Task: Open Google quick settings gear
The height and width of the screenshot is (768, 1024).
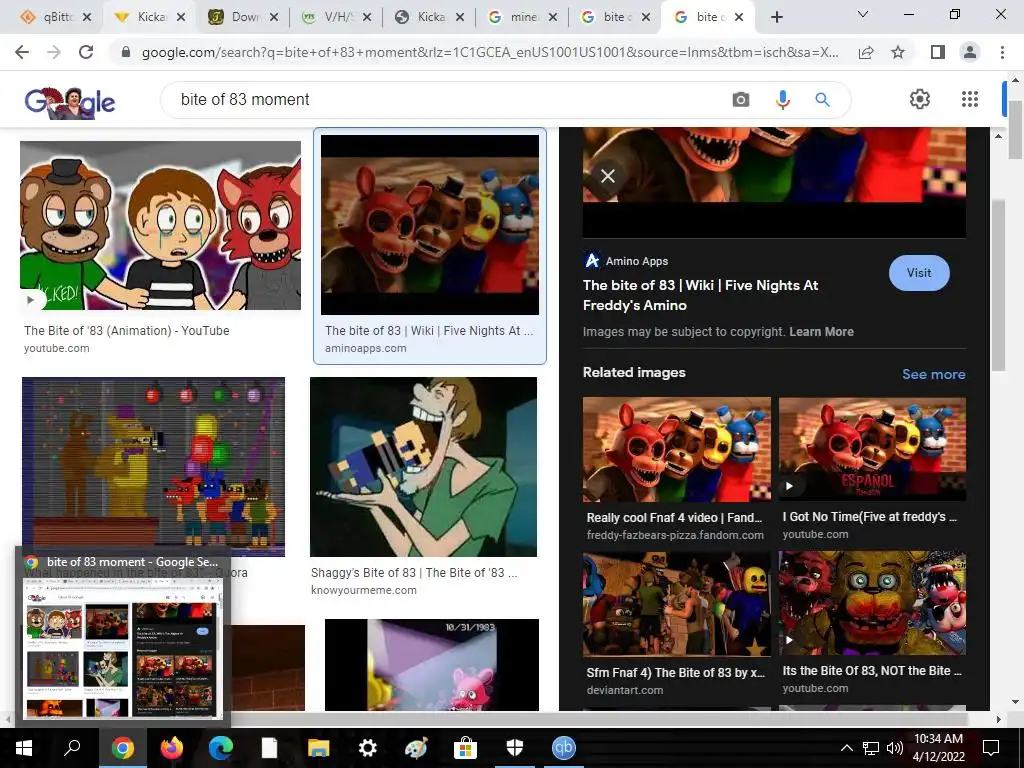Action: pyautogui.click(x=920, y=99)
